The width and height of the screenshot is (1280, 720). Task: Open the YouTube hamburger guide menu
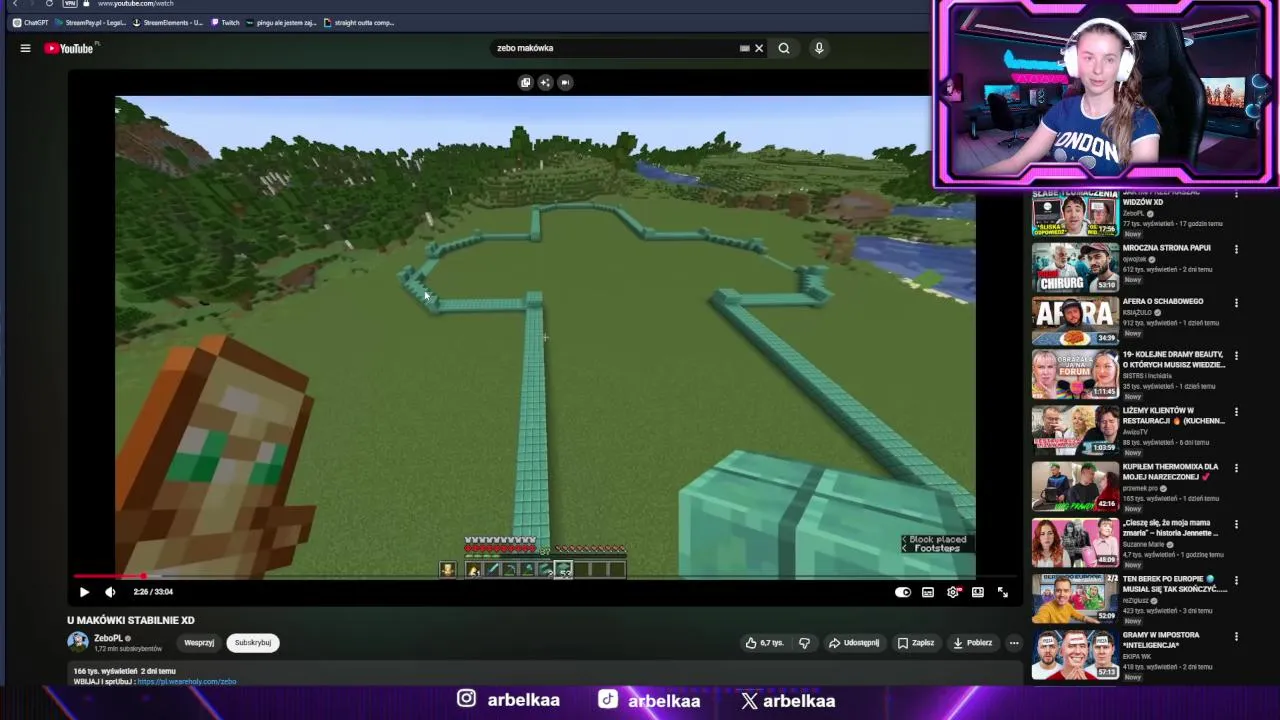pyautogui.click(x=25, y=48)
